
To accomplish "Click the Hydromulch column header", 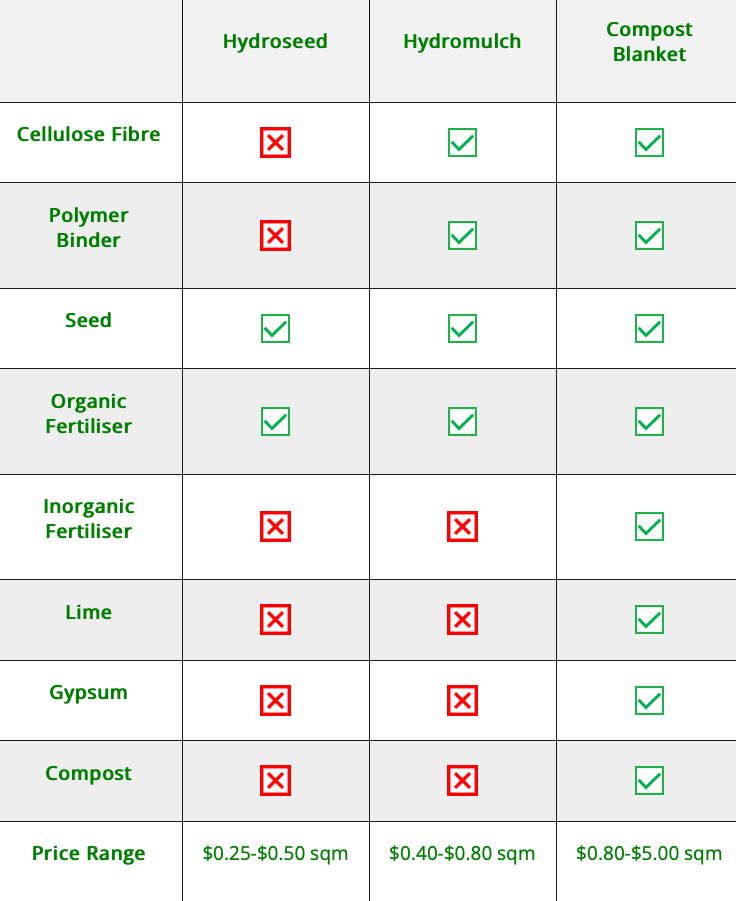I will [463, 41].
